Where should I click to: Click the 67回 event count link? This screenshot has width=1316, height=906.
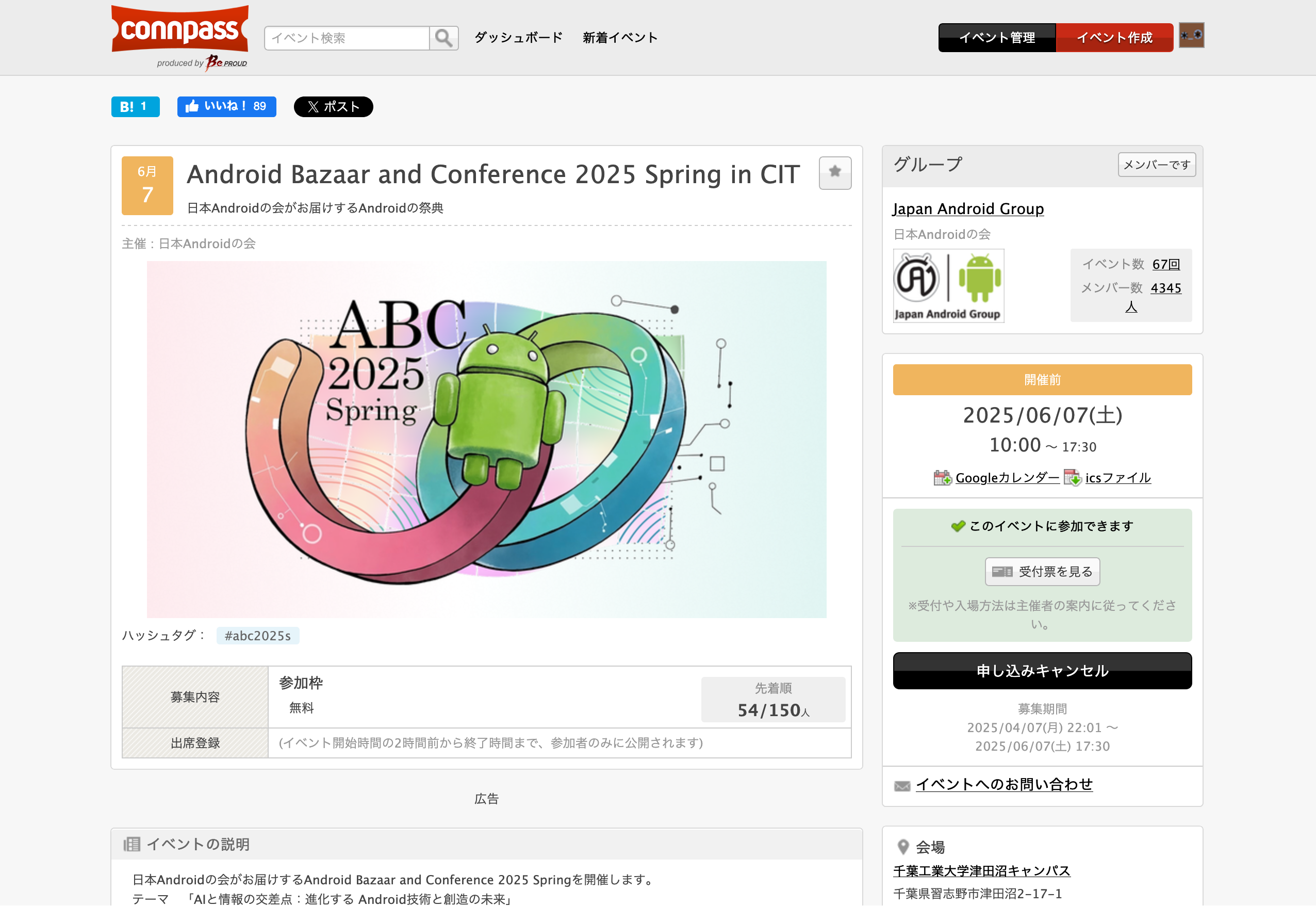pyautogui.click(x=1166, y=265)
